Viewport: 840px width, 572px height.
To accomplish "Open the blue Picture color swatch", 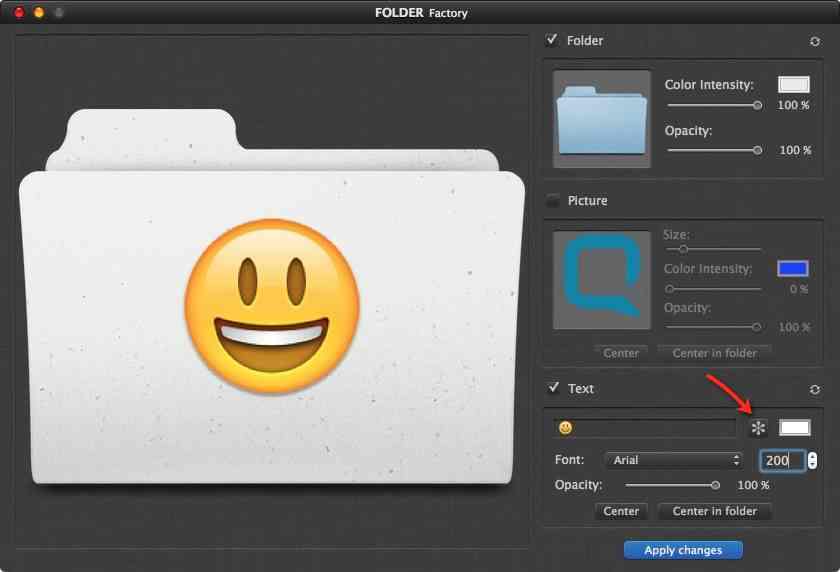I will [x=793, y=268].
